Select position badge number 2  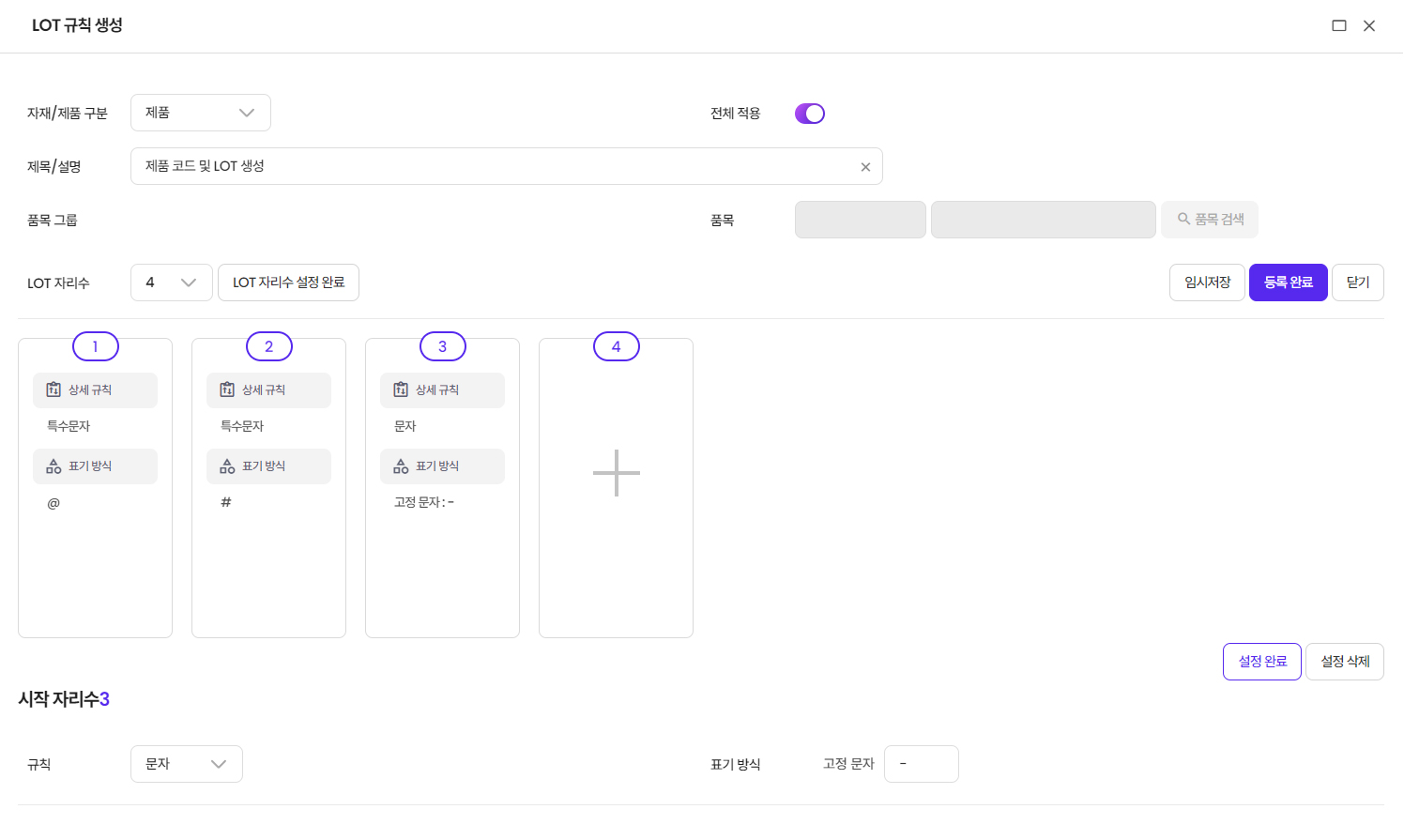(268, 346)
